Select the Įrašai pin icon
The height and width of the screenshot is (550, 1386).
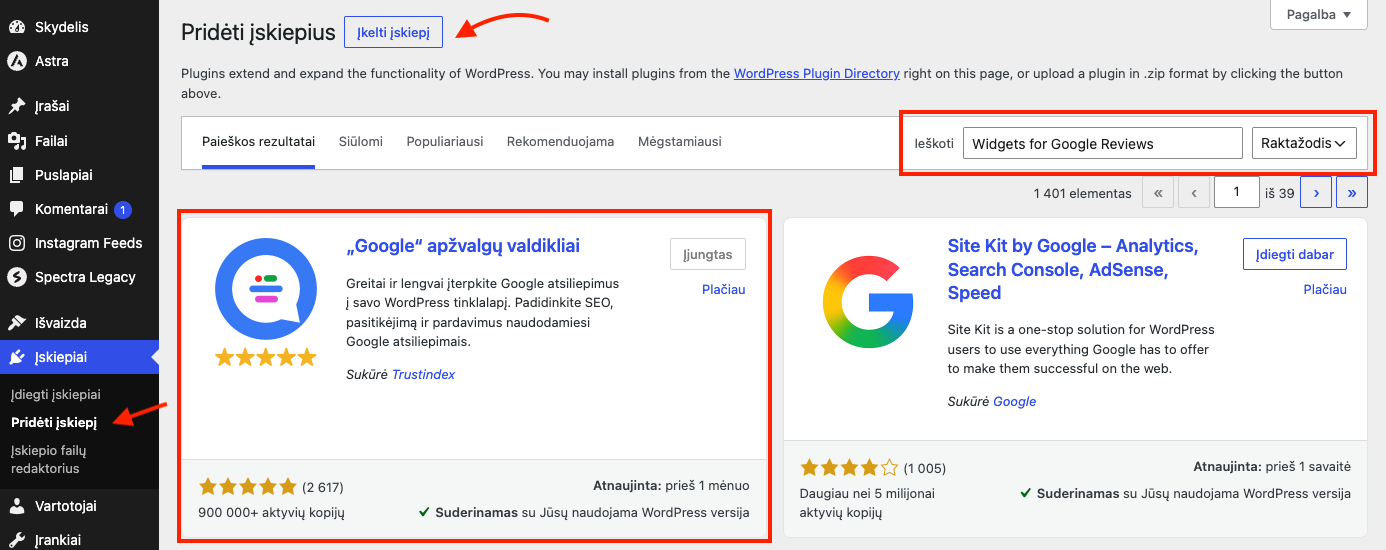pos(17,106)
